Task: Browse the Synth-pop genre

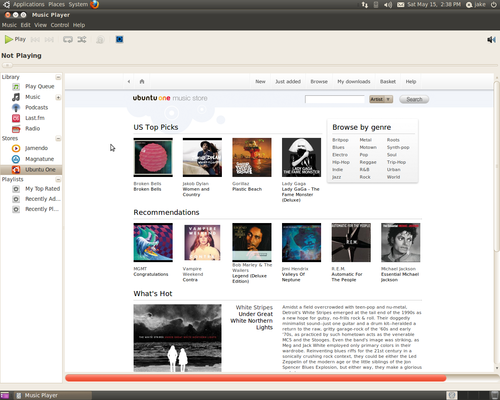Action: 398,147
